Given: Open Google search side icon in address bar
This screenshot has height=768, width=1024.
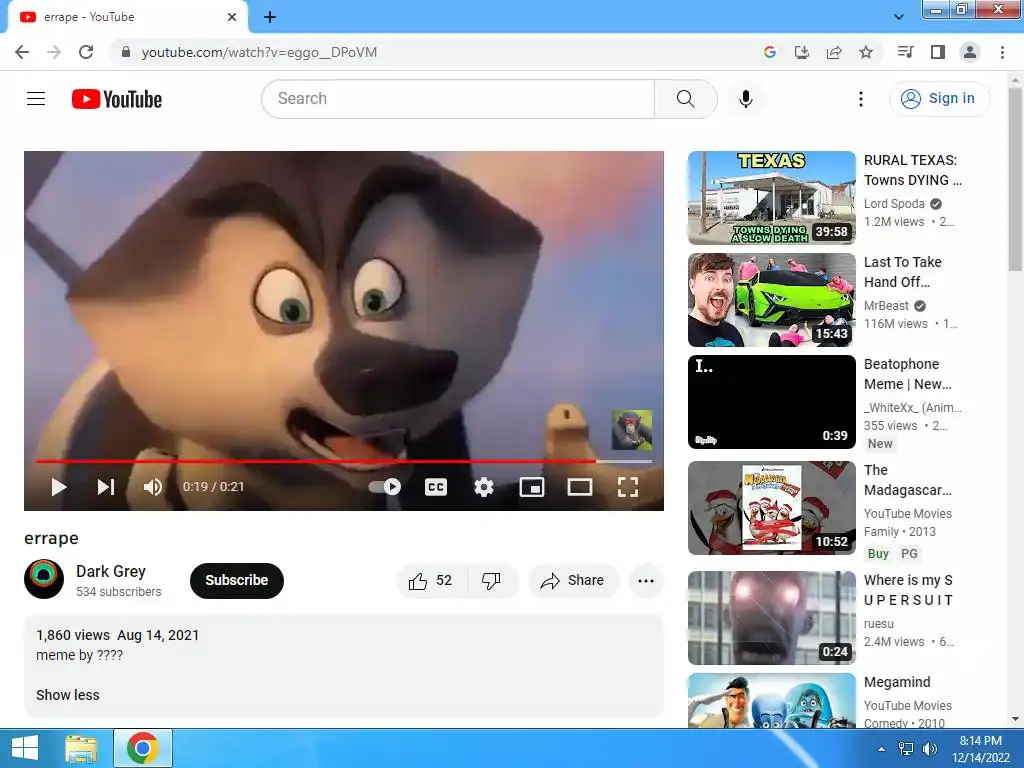Looking at the screenshot, I should point(769,52).
